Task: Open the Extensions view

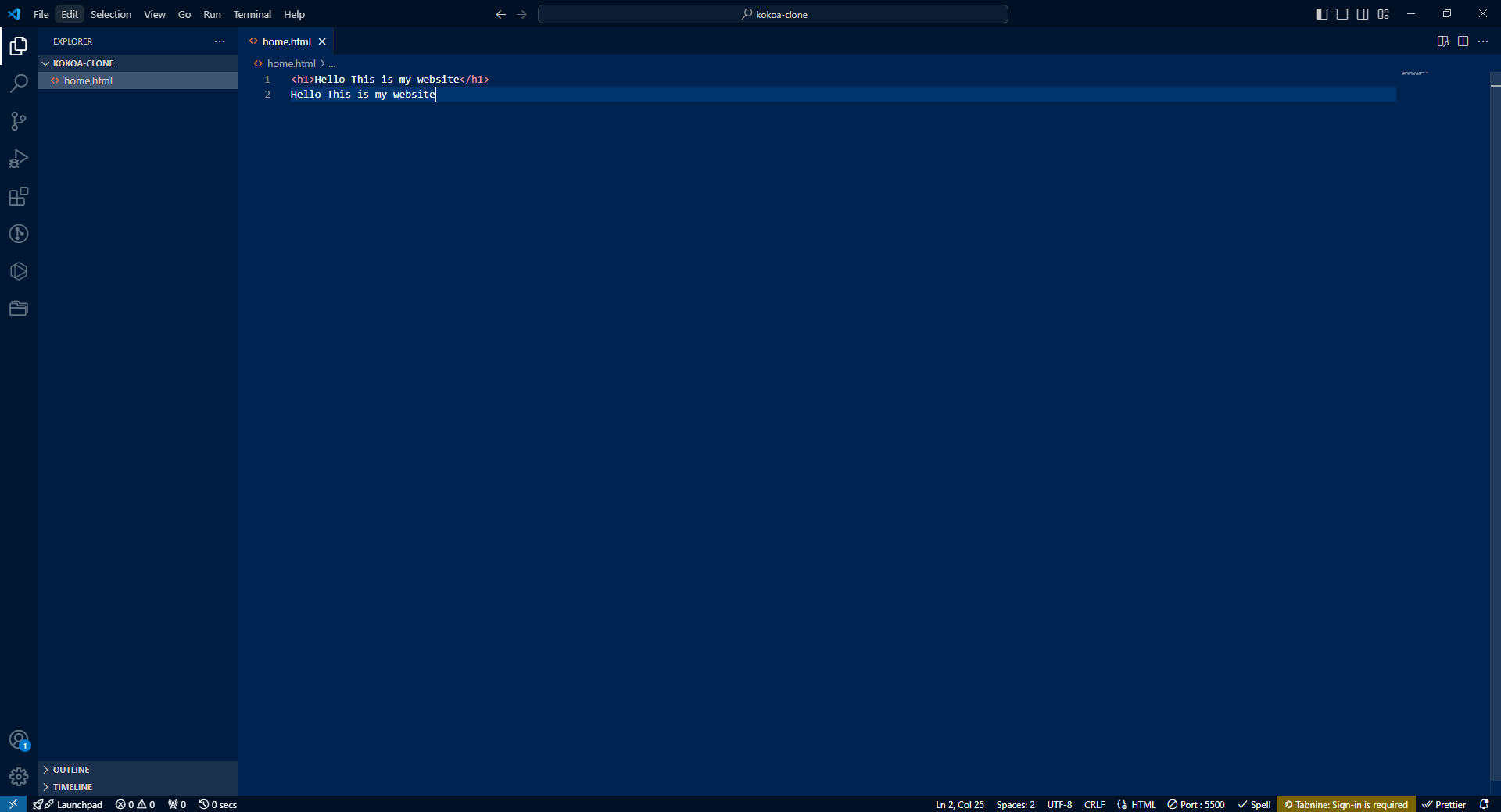Action: tap(19, 196)
